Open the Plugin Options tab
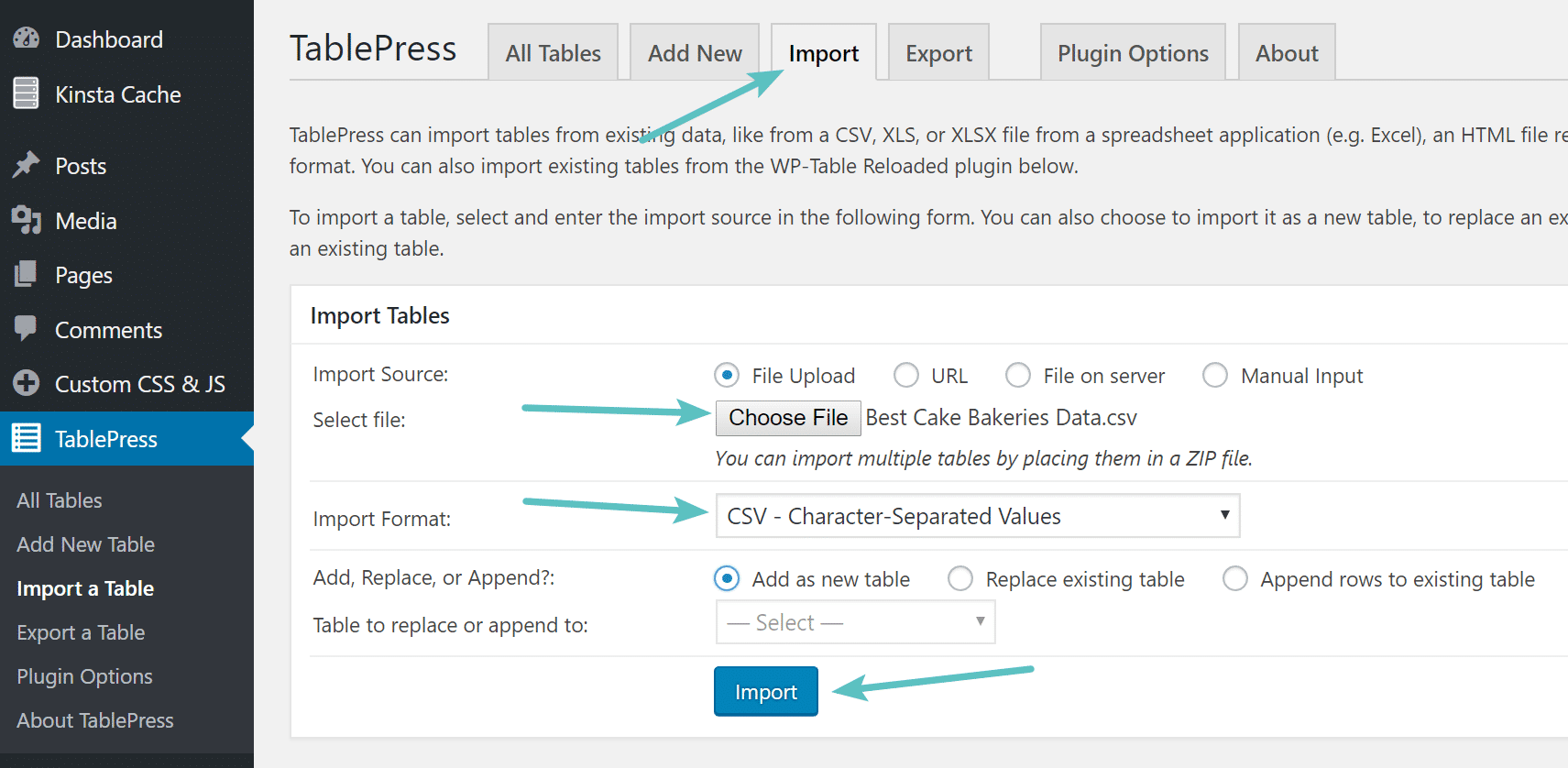 coord(1132,52)
